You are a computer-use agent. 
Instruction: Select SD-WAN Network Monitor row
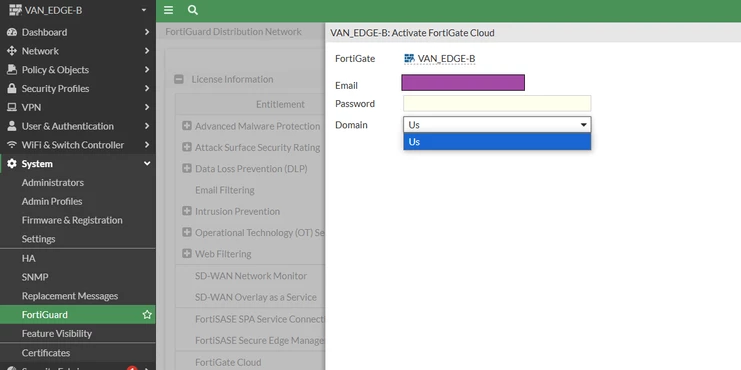coord(250,276)
